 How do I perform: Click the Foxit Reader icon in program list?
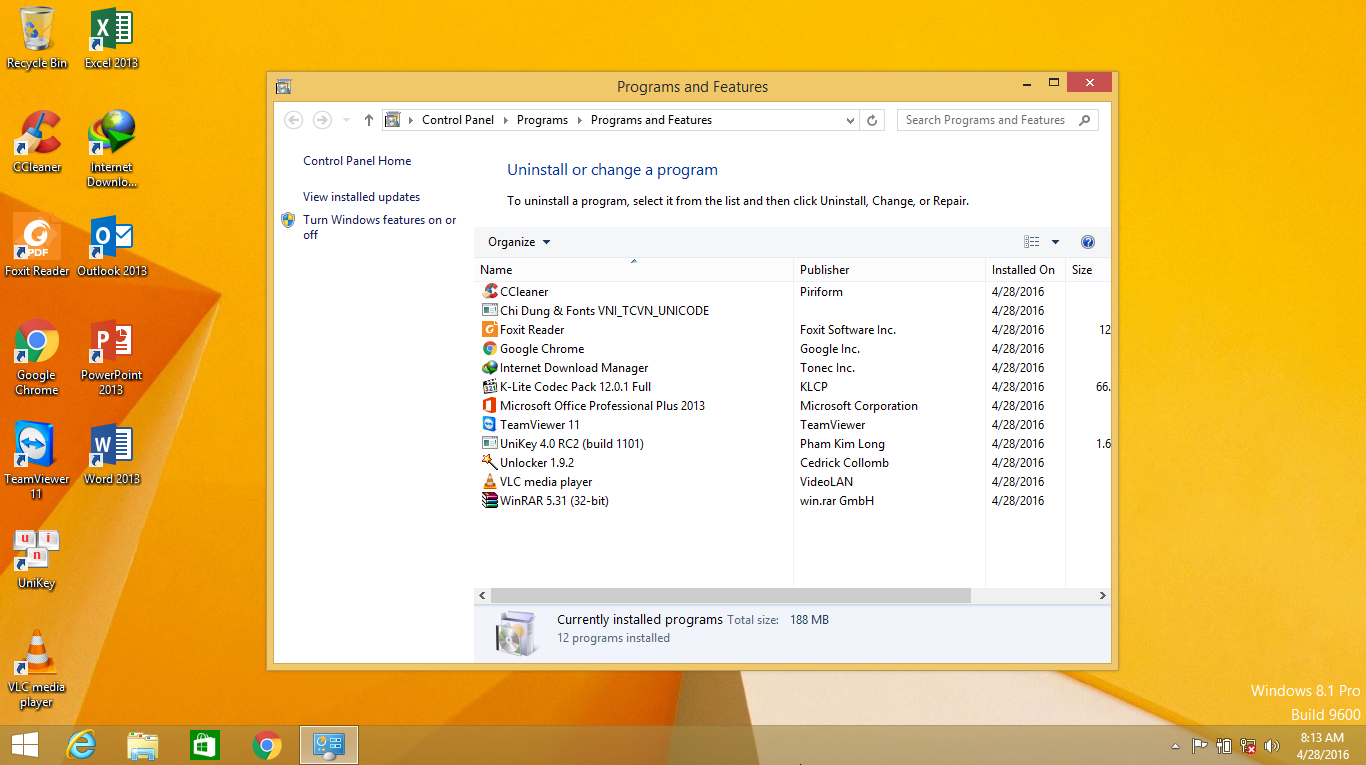(490, 329)
